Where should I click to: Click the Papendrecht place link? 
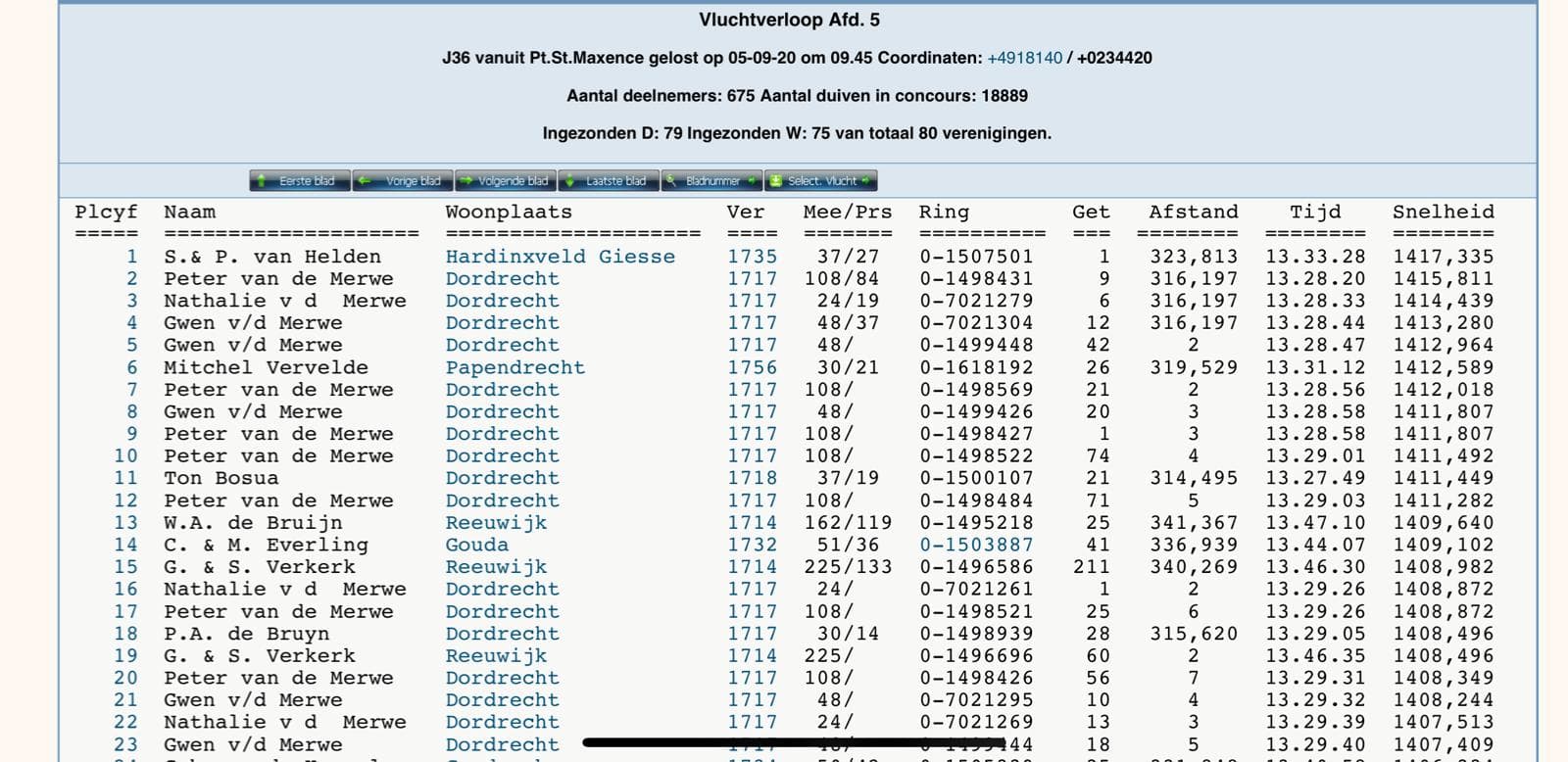(x=514, y=367)
